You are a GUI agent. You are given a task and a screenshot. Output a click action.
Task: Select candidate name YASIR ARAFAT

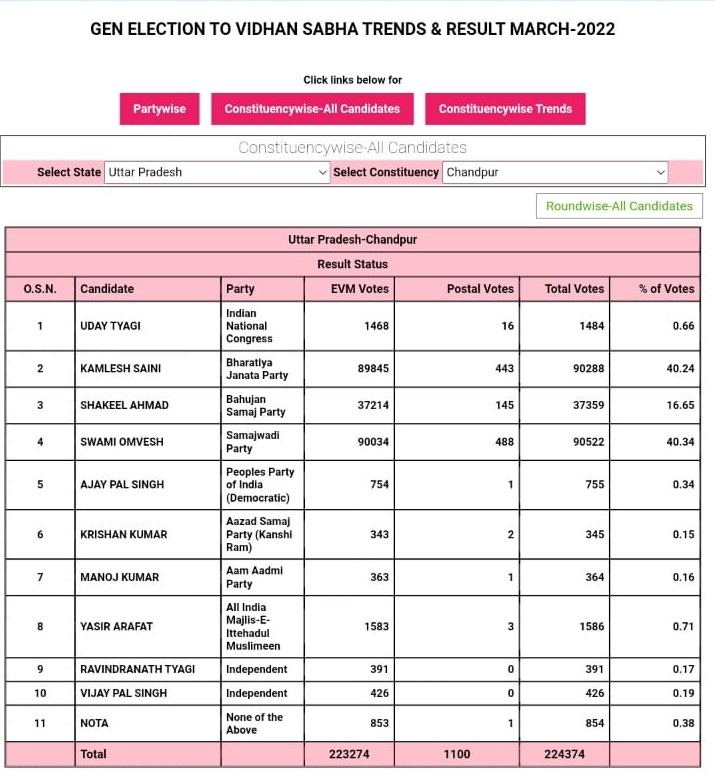pyautogui.click(x=116, y=626)
